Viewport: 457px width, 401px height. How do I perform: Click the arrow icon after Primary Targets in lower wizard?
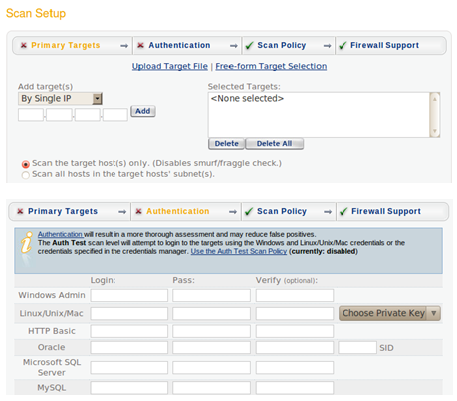click(x=122, y=212)
